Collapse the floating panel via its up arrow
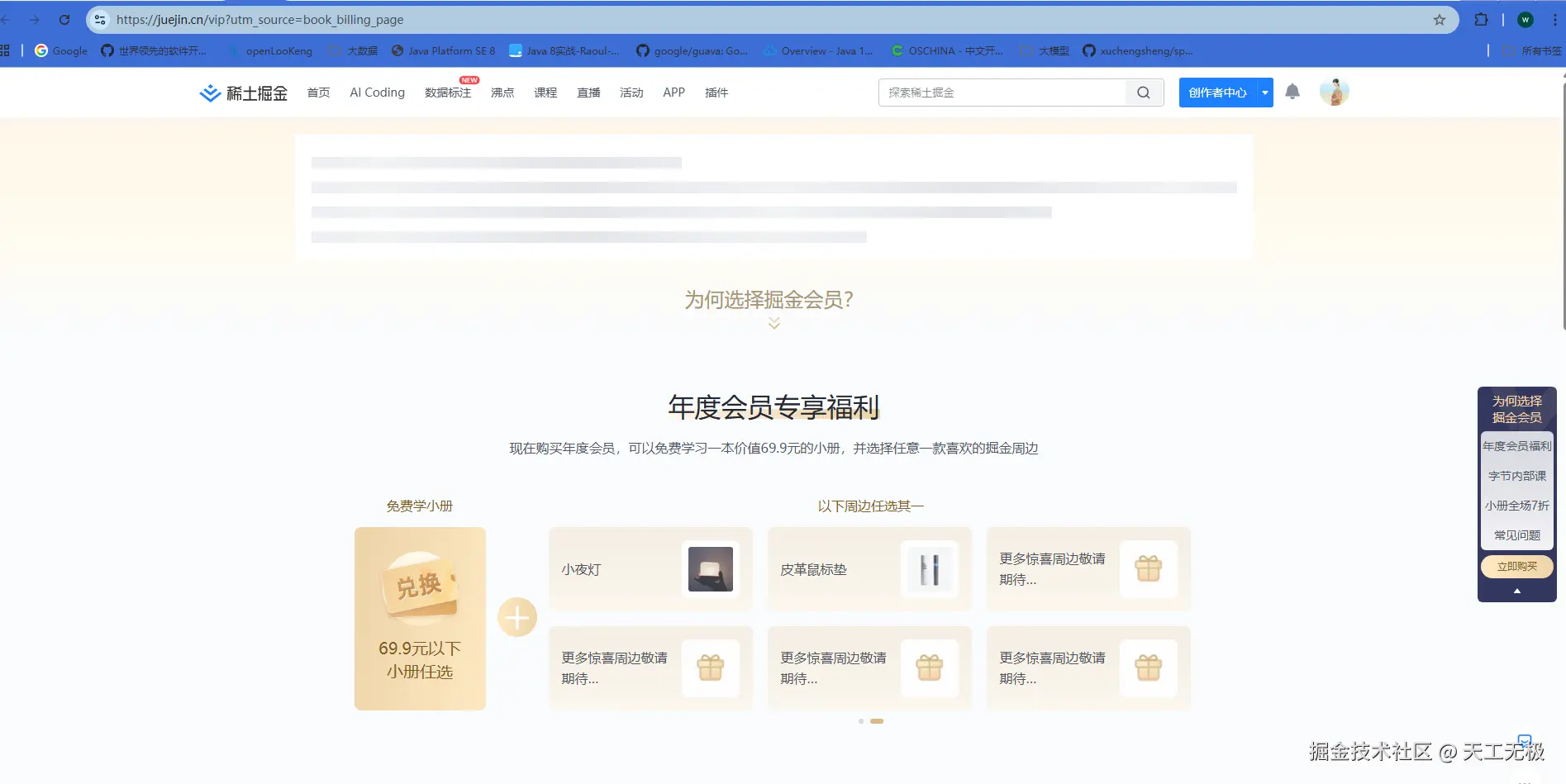1566x784 pixels. click(x=1516, y=590)
